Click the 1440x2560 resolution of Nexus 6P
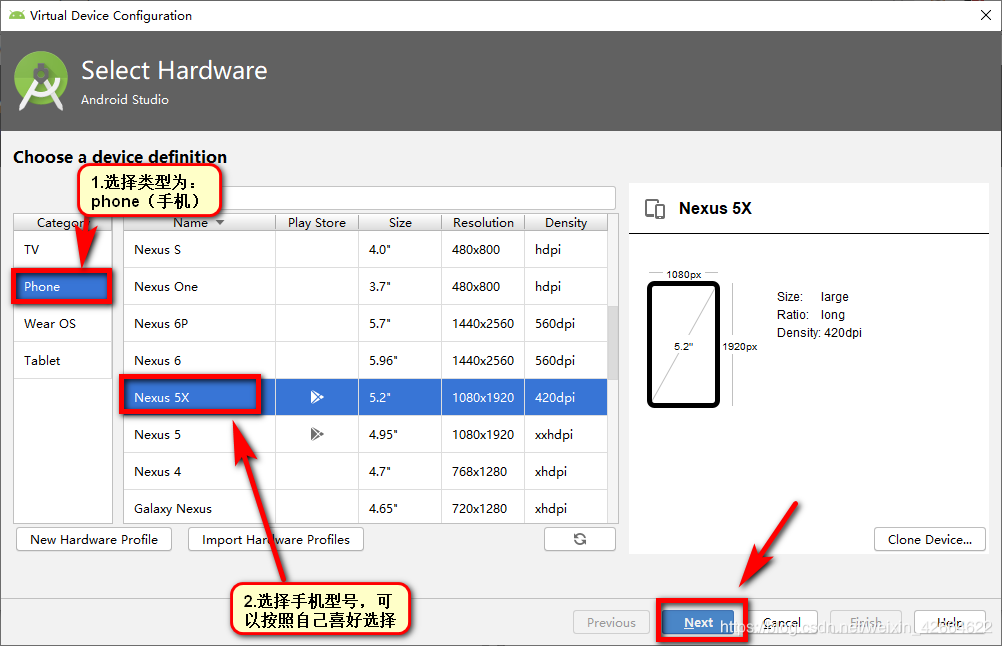This screenshot has height=646, width=1002. coord(482,323)
